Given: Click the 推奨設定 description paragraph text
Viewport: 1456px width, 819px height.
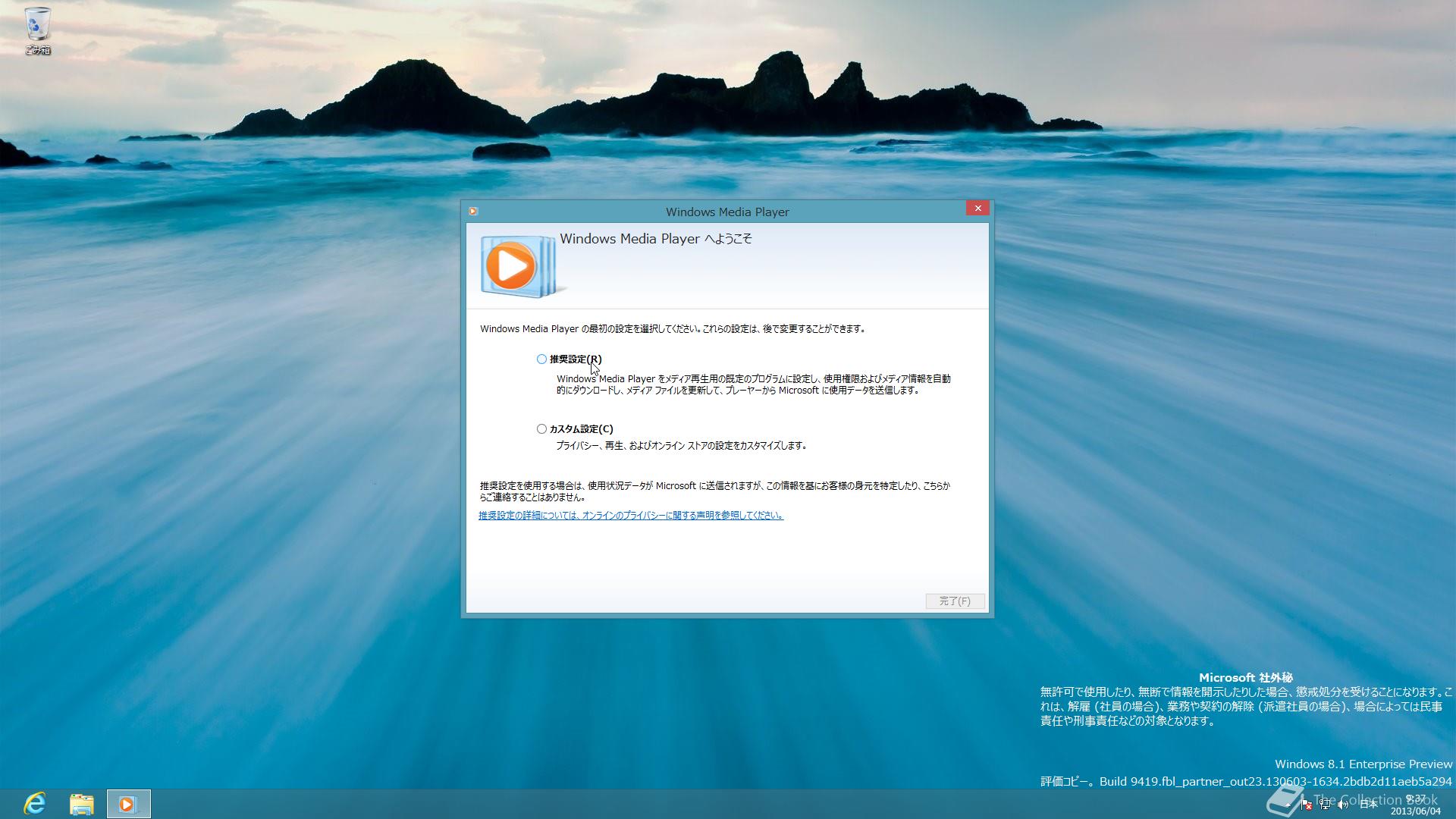Looking at the screenshot, I should coord(754,384).
